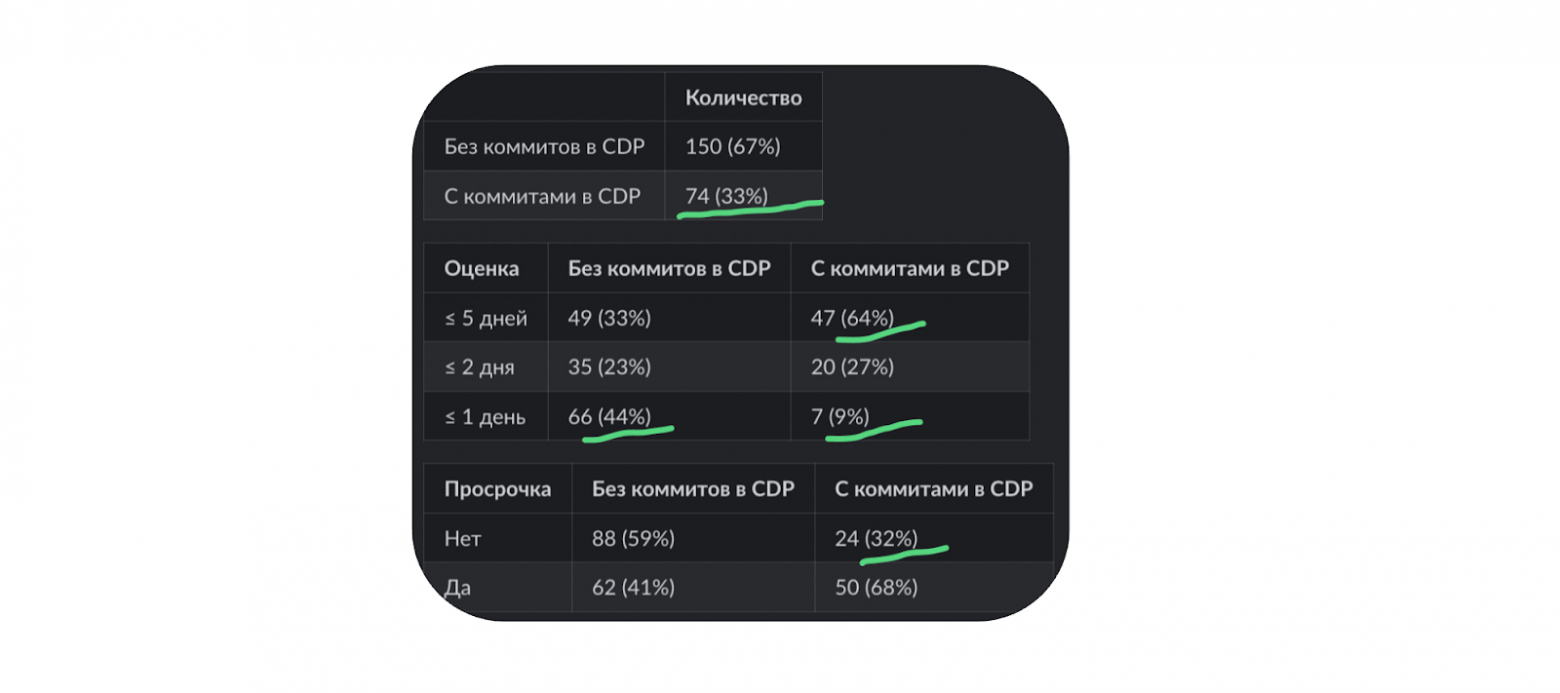This screenshot has width=1560, height=693.
Task: Select the Нет row label
Action: (x=461, y=539)
